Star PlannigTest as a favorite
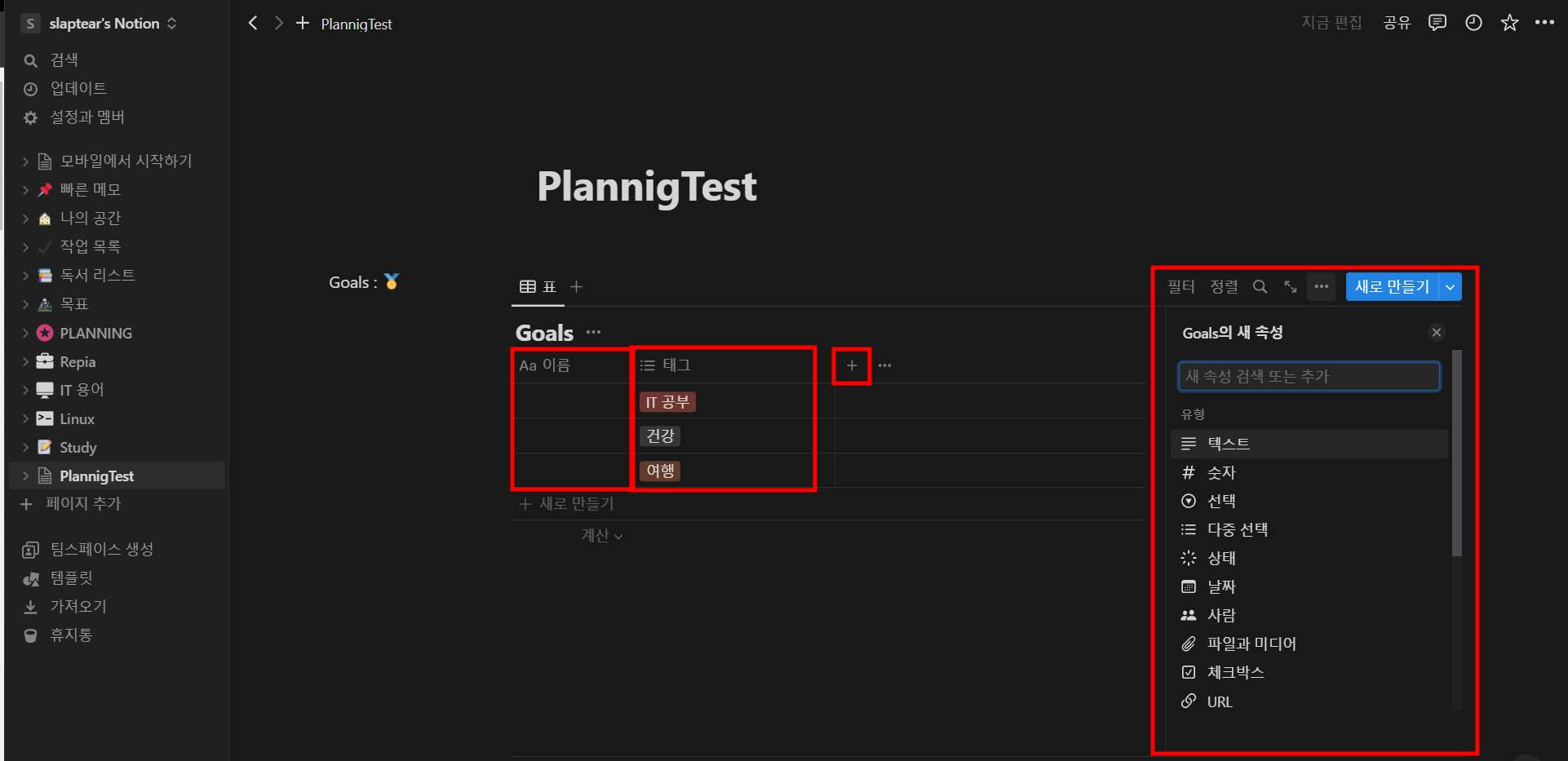The image size is (1568, 761). point(1509,23)
